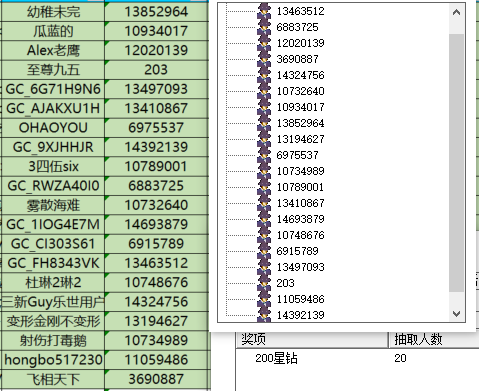
Task: Select spreadsheet cell 3四伍six
Action: (53, 166)
